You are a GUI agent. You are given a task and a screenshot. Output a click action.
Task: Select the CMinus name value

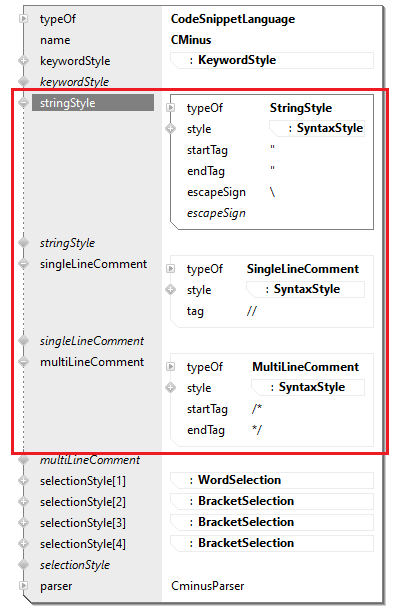[x=191, y=40]
